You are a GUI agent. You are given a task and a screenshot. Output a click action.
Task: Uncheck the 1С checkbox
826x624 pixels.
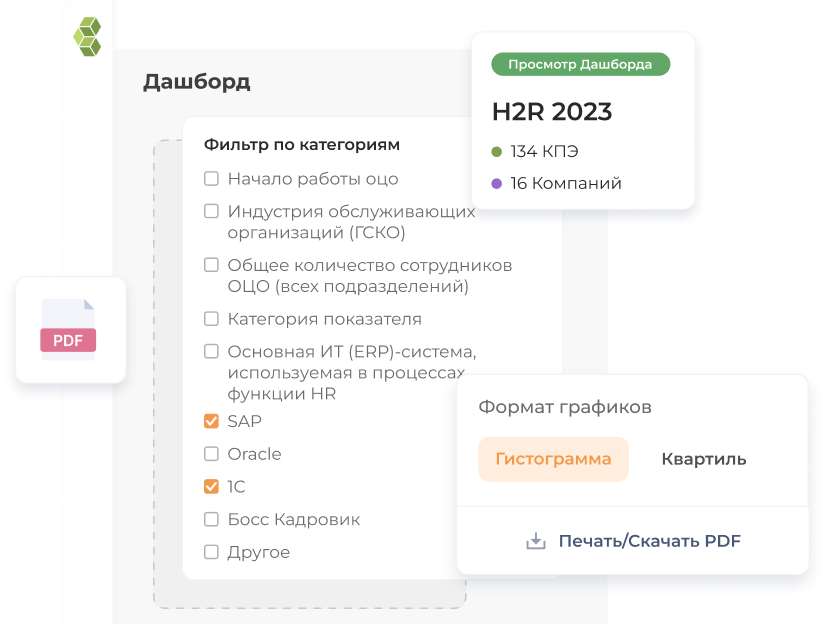pyautogui.click(x=211, y=487)
